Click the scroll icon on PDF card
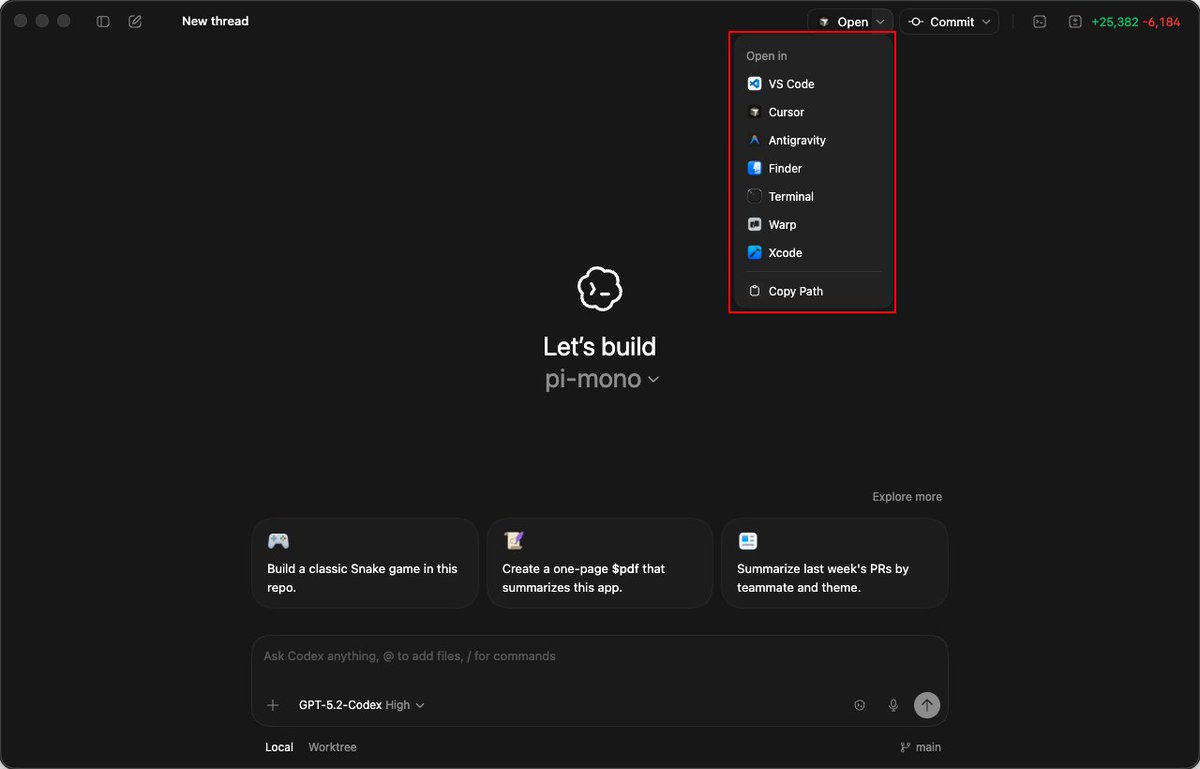Image resolution: width=1200 pixels, height=769 pixels. pos(514,541)
